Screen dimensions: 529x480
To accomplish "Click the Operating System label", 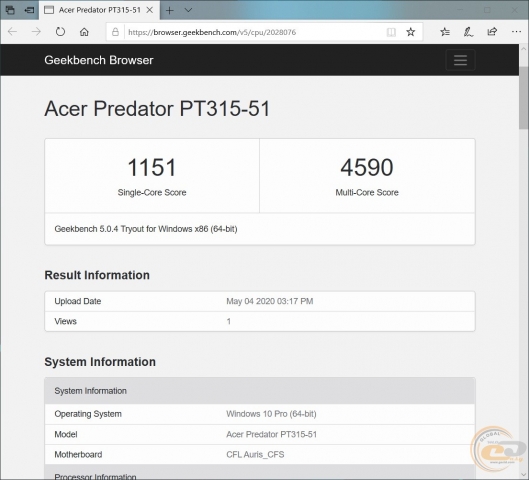I will tap(88, 414).
